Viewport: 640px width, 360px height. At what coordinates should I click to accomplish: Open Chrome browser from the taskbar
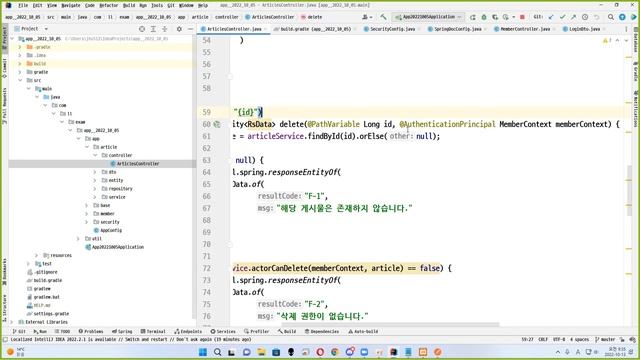335,352
